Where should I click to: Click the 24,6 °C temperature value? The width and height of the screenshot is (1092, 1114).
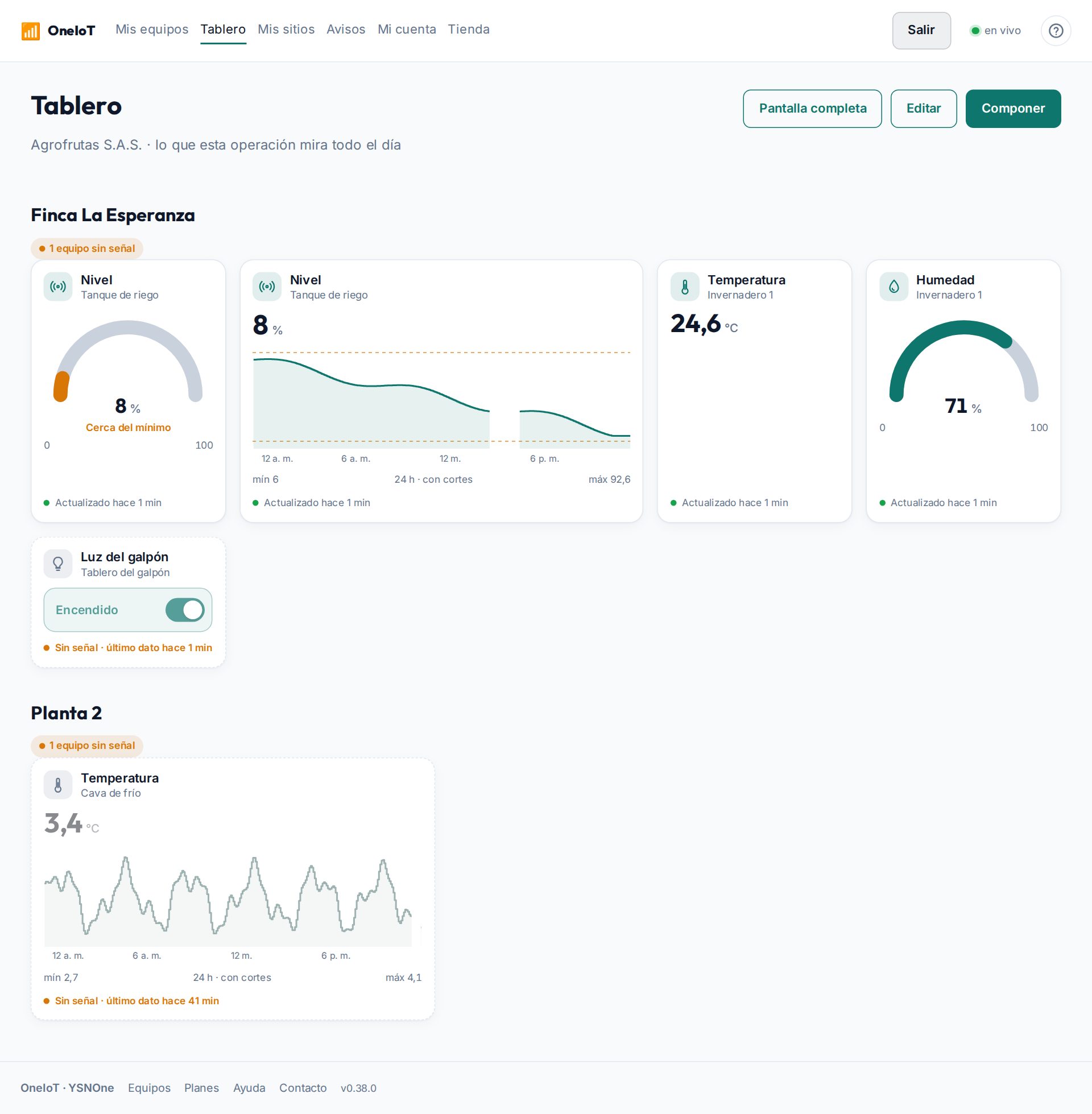click(704, 324)
